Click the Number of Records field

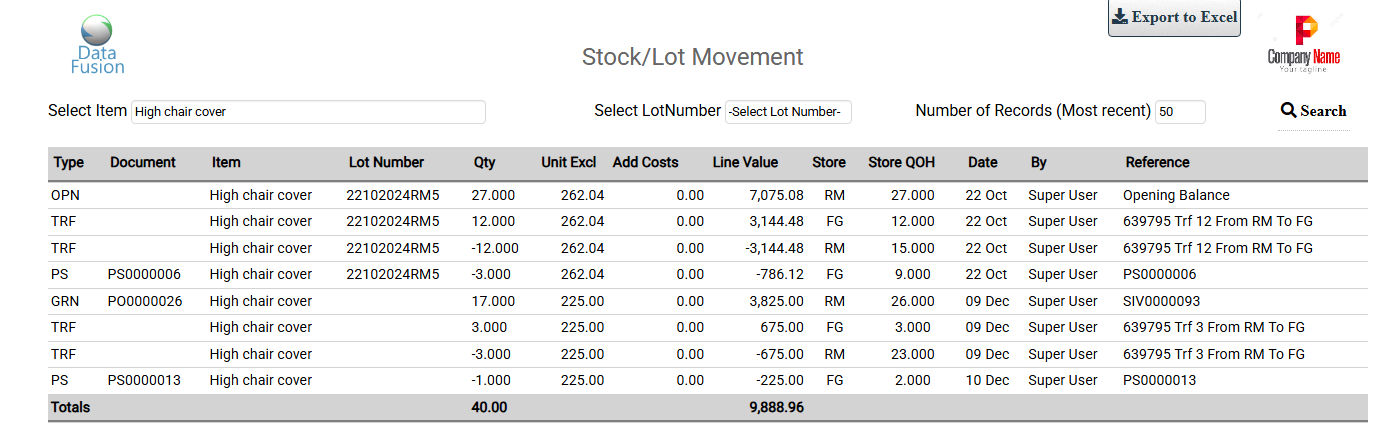(1180, 112)
